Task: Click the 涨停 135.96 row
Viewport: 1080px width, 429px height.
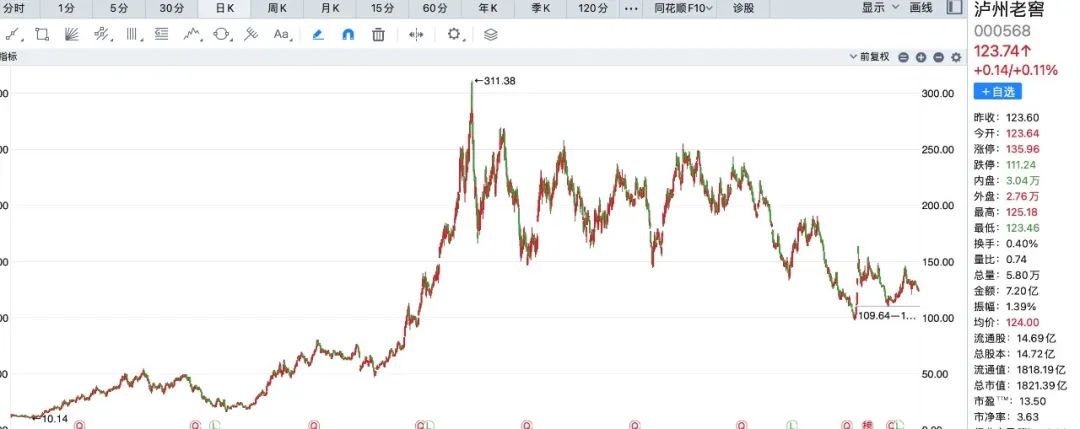Action: tap(1007, 149)
